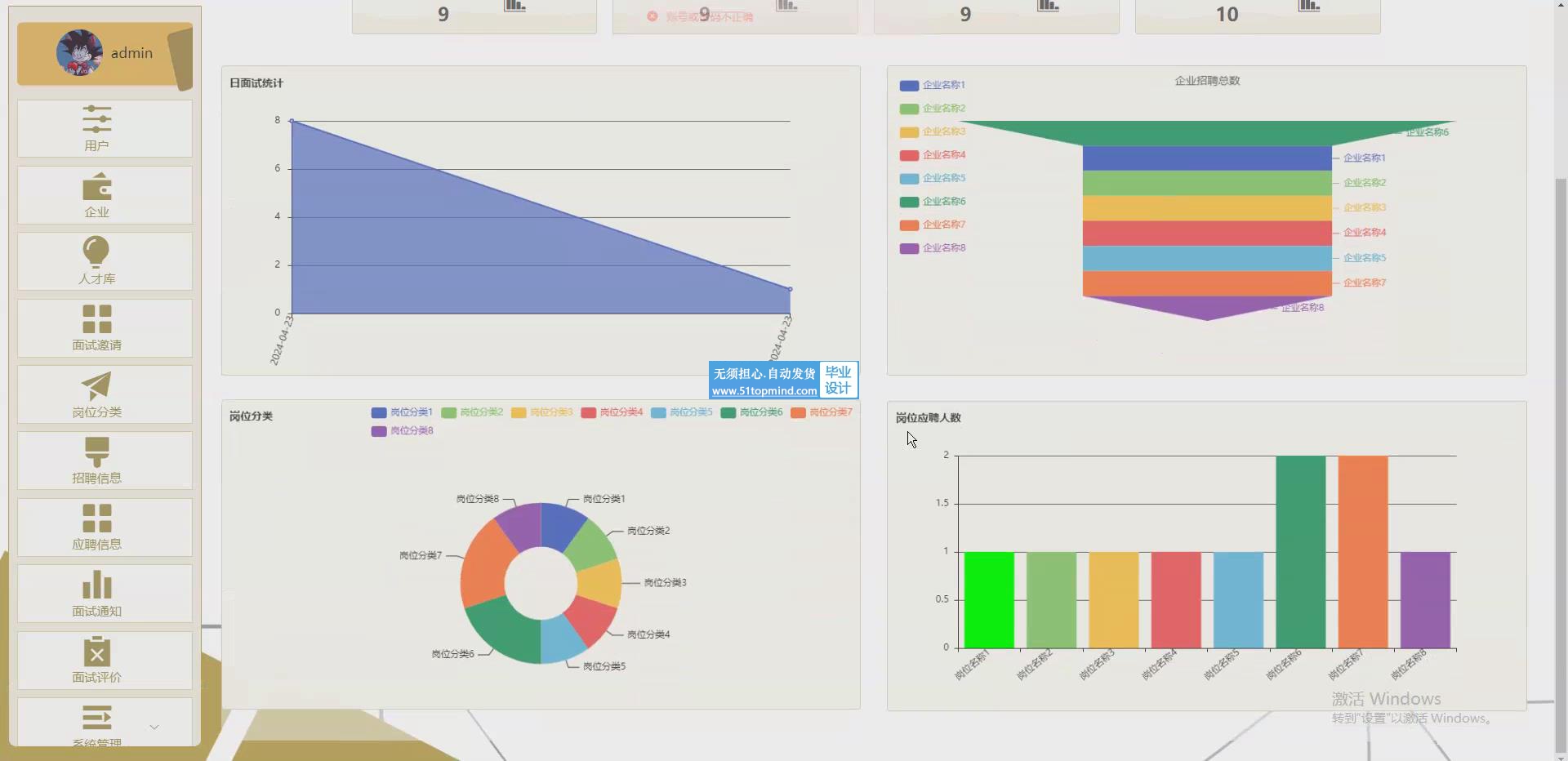The image size is (1568, 761).
Task: Toggle 企业名称1 legend in funnel chart
Action: pos(932,85)
